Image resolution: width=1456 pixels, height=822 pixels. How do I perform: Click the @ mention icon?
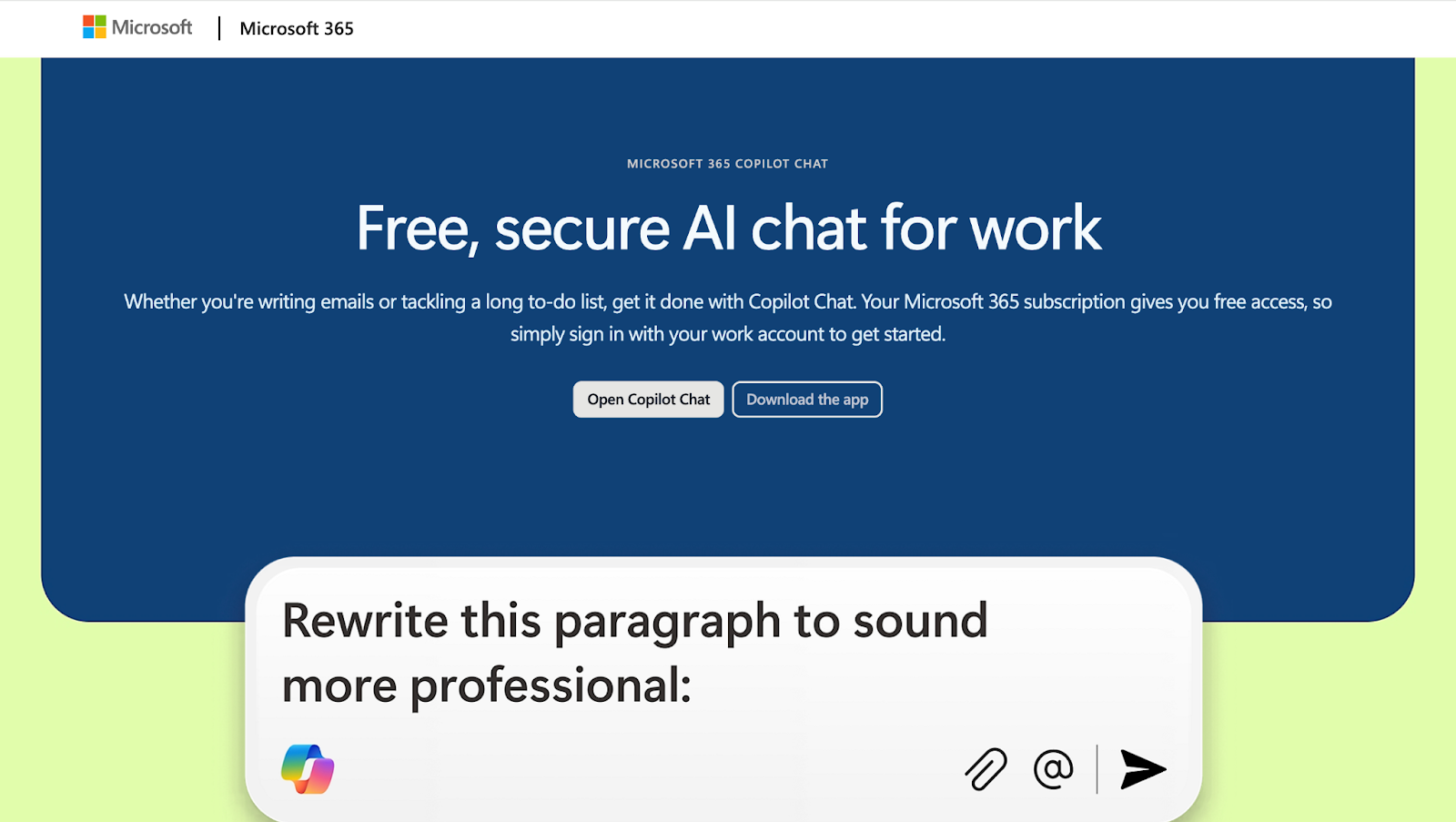point(1053,769)
